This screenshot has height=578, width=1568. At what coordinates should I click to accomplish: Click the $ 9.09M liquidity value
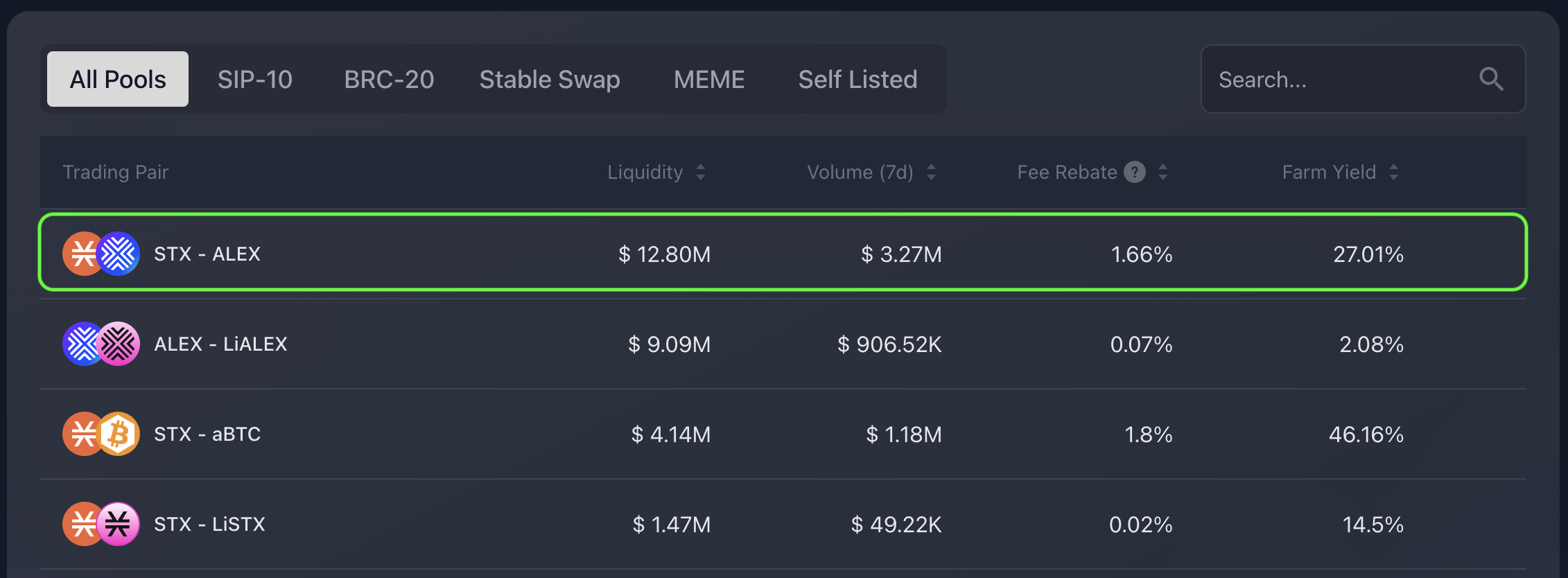669,344
